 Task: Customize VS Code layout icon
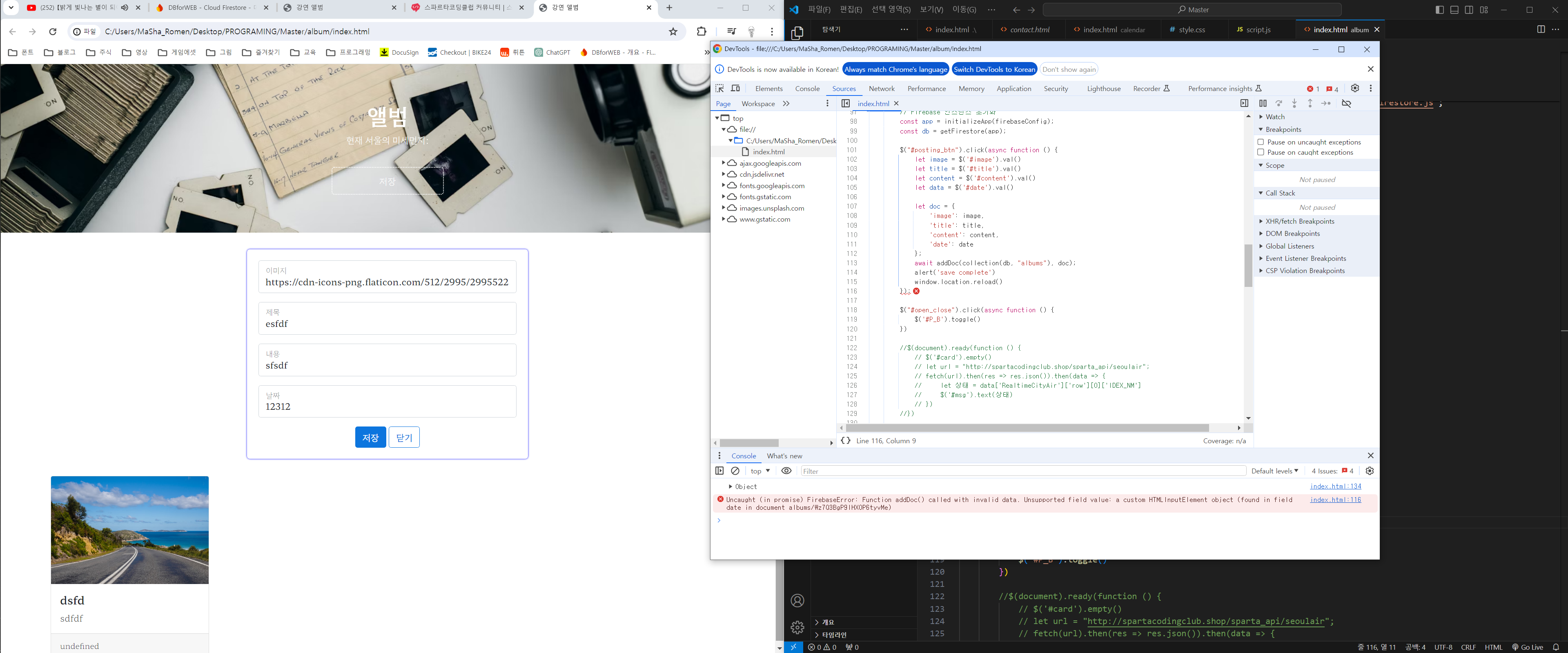click(x=1484, y=10)
